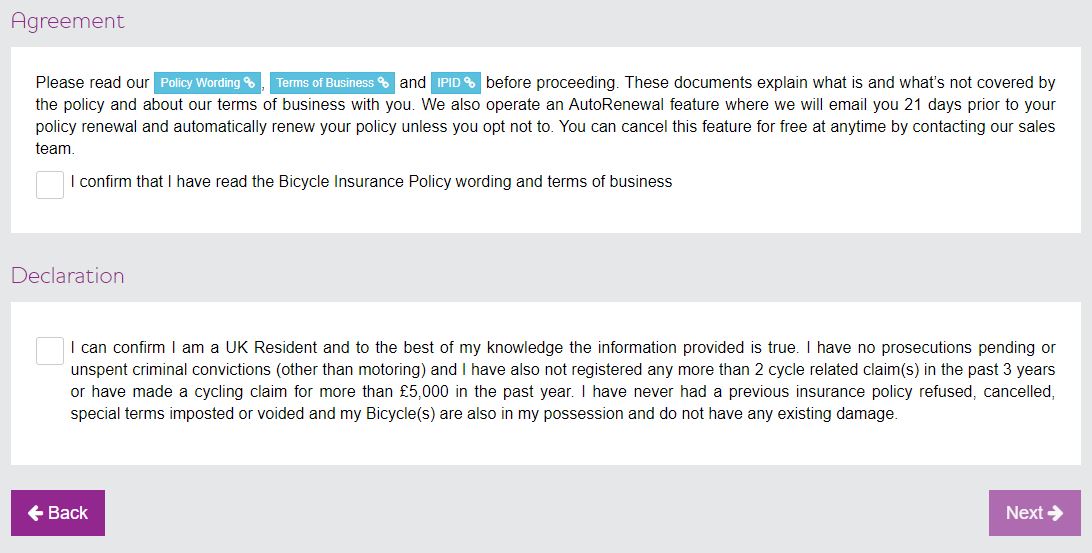The width and height of the screenshot is (1092, 553).
Task: Proceed using the Next button
Action: click(x=1034, y=513)
